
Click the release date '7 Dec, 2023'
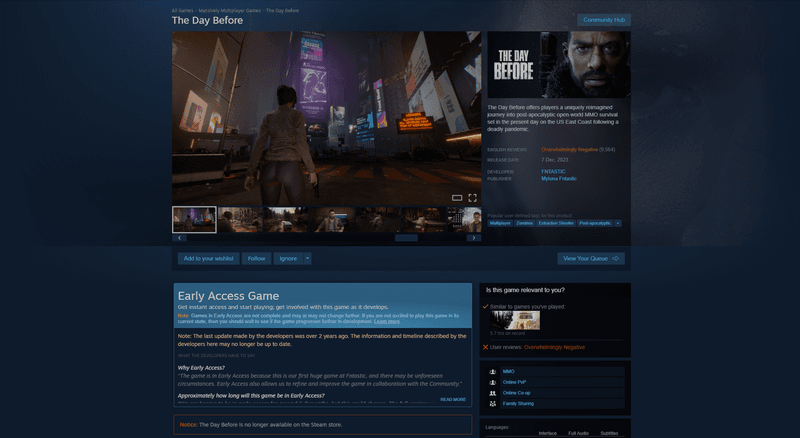(x=555, y=160)
